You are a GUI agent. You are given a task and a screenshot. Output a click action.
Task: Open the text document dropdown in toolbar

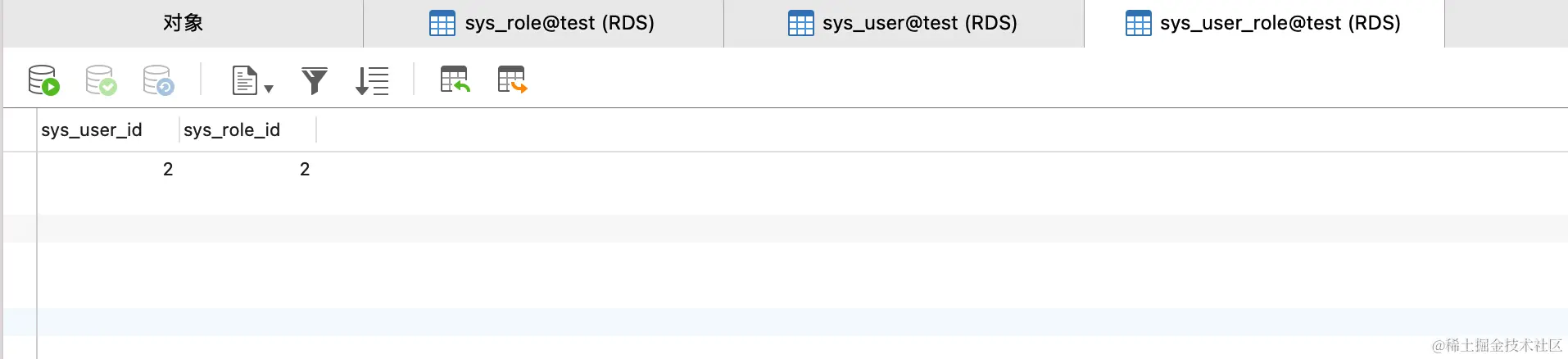[252, 81]
